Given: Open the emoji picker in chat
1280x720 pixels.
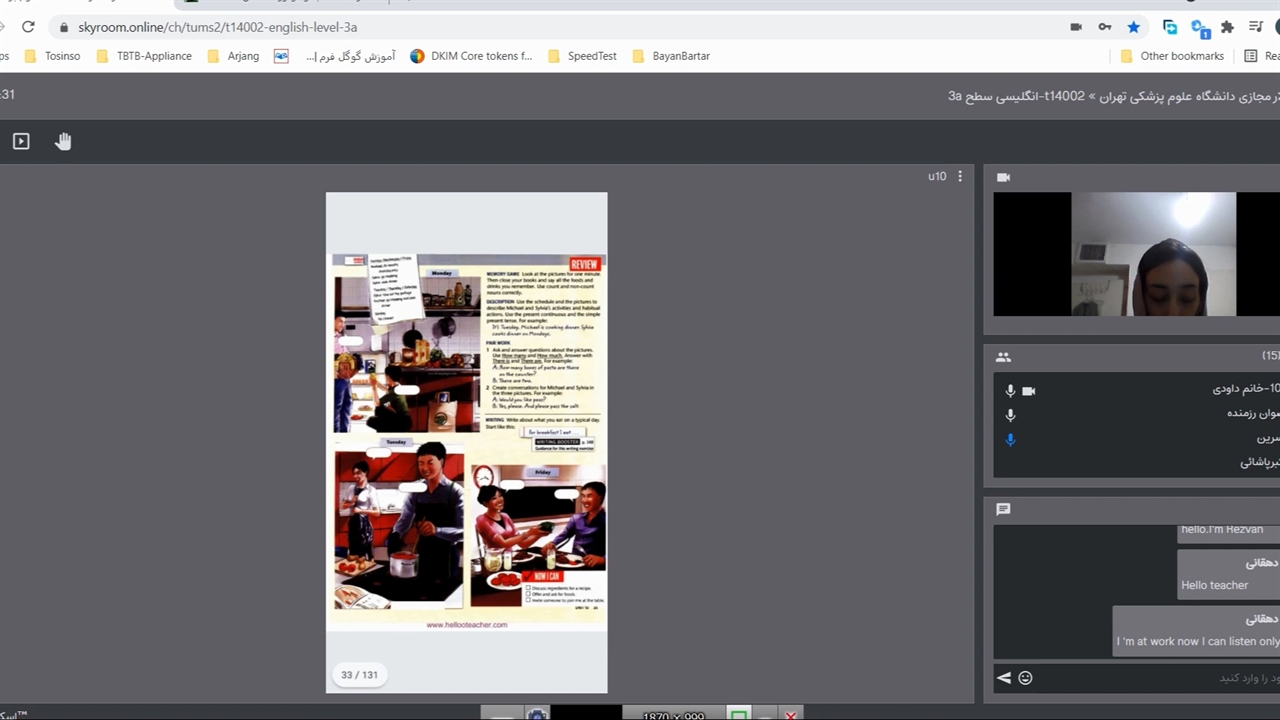Looking at the screenshot, I should pos(1025,678).
